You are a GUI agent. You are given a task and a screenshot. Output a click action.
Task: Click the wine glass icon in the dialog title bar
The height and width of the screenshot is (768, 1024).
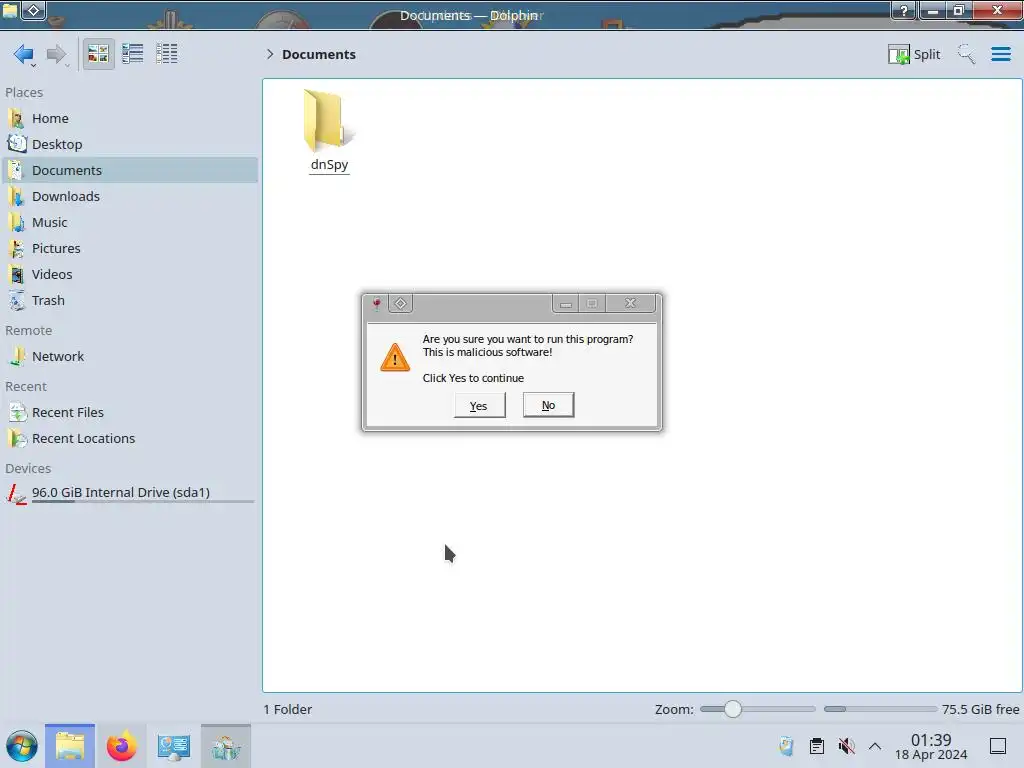tap(377, 304)
